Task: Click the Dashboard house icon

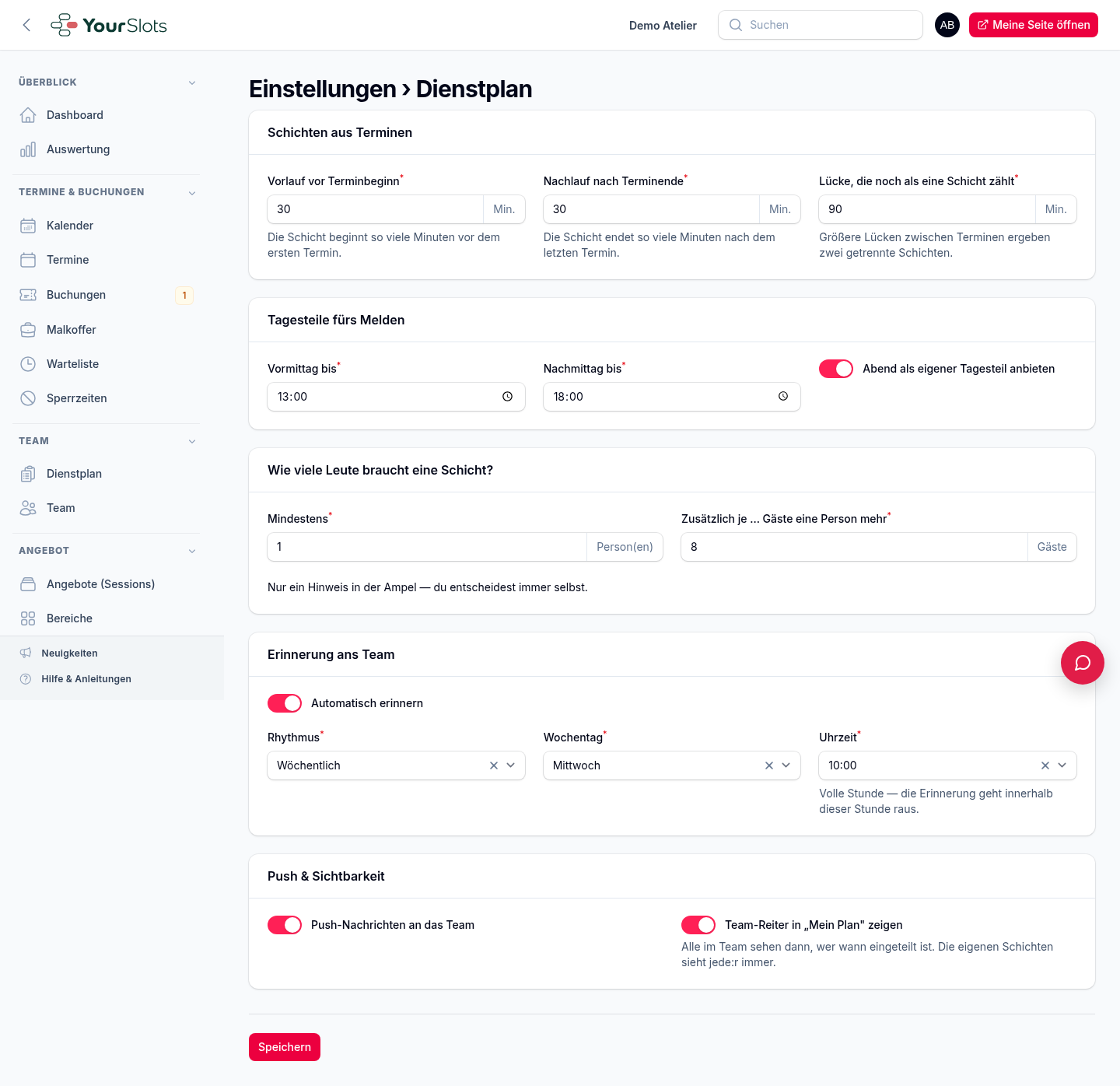Action: (x=28, y=115)
